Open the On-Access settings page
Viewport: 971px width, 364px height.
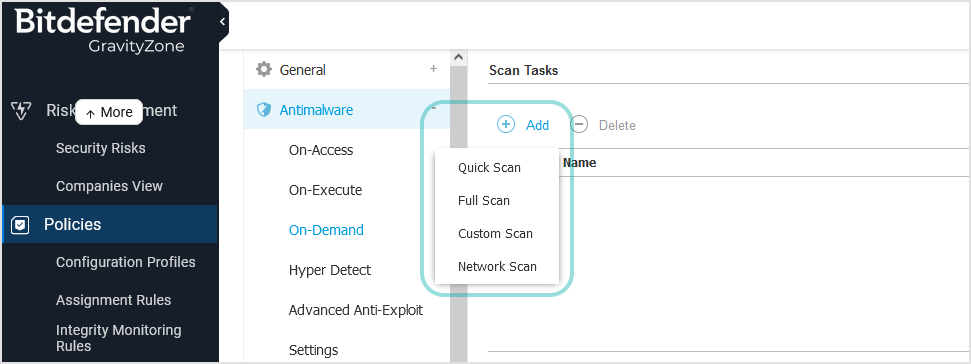pyautogui.click(x=321, y=150)
